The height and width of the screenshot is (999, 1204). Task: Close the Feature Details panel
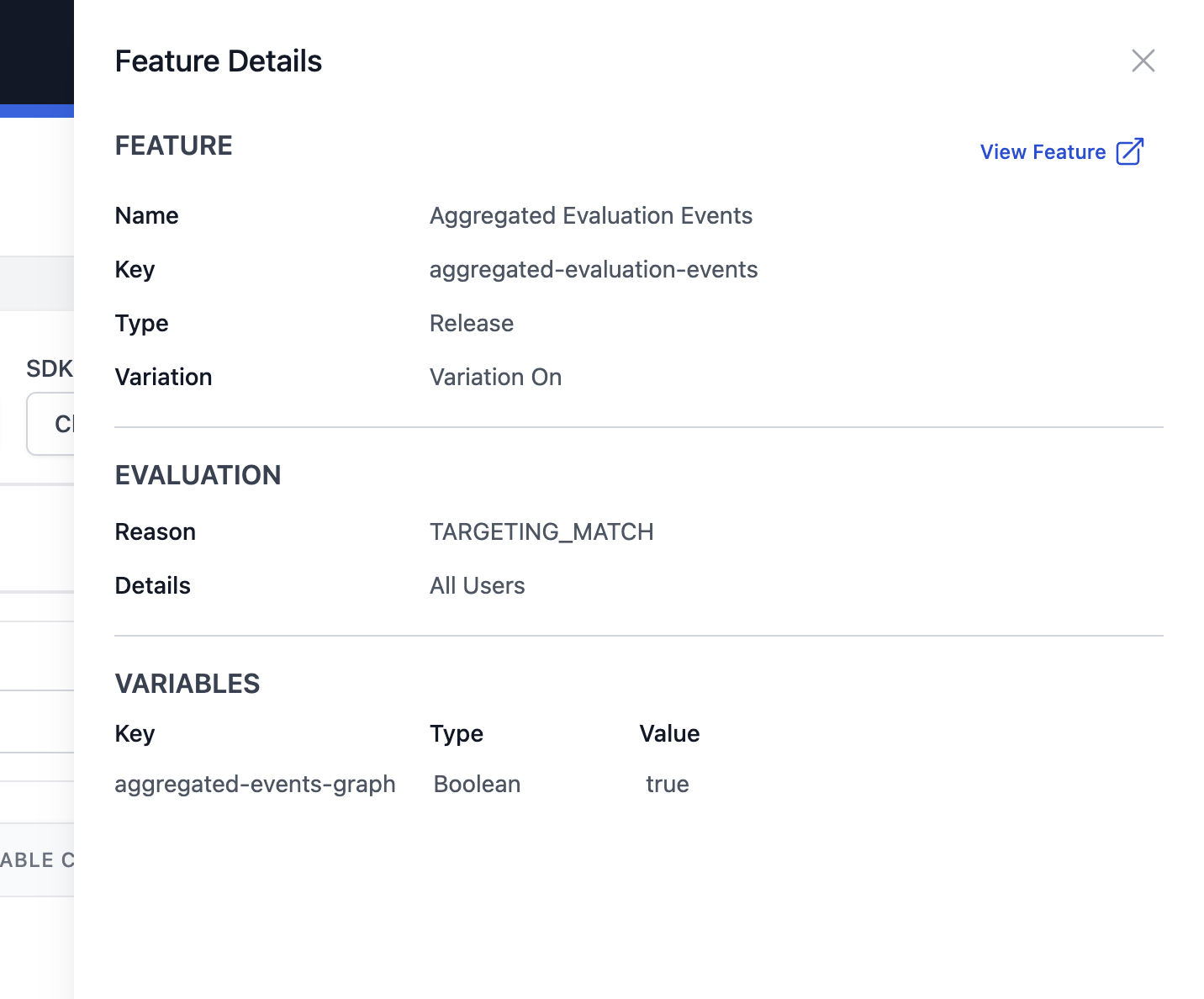pyautogui.click(x=1143, y=61)
